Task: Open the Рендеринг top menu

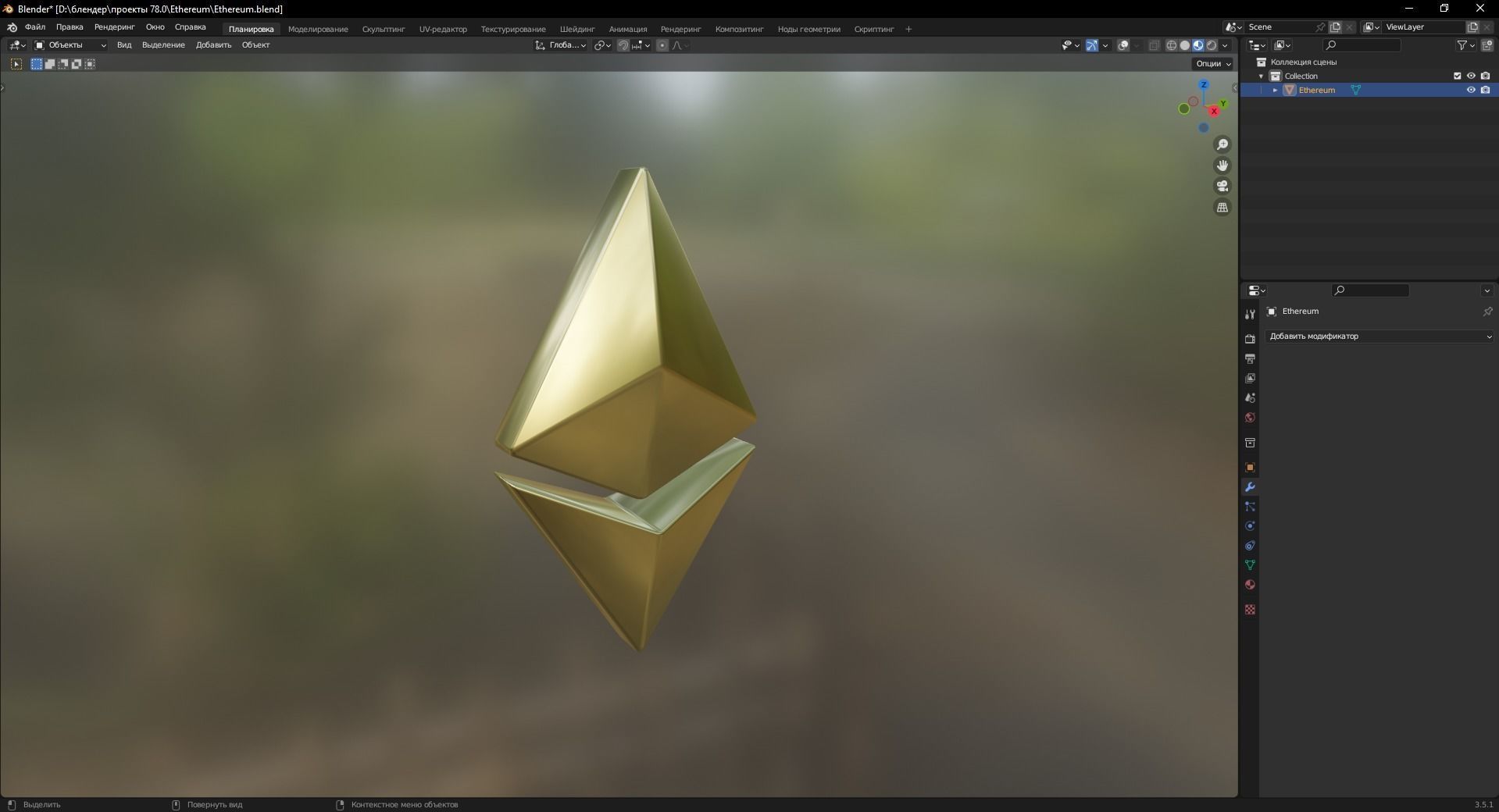Action: [x=114, y=27]
